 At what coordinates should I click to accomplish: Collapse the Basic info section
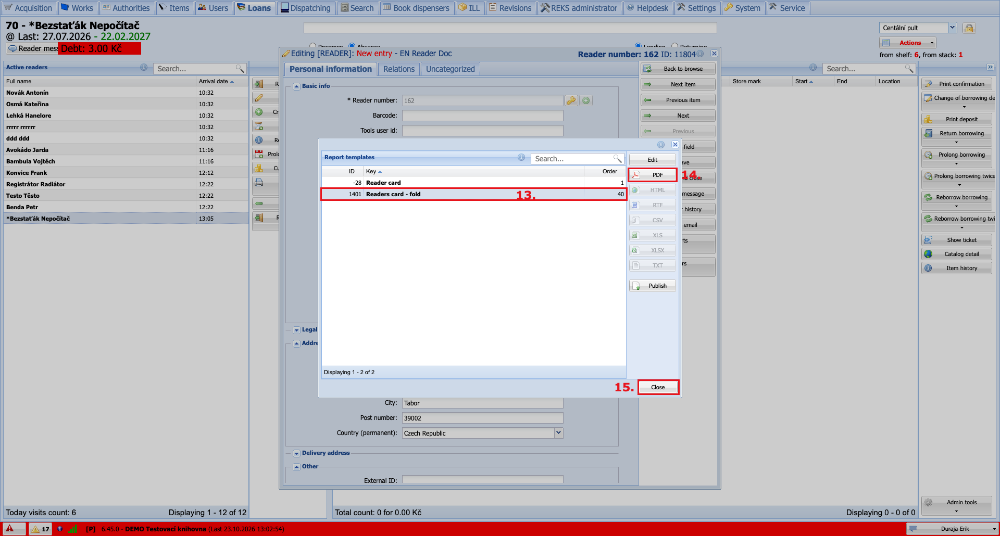296,86
